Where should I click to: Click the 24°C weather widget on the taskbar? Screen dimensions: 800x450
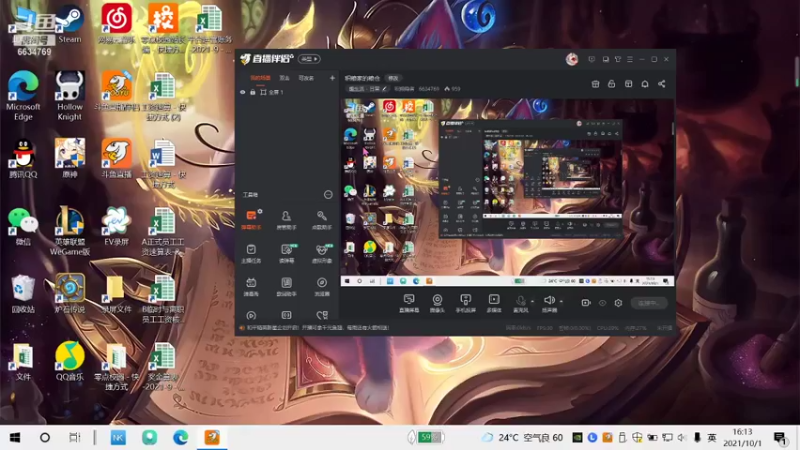(522, 438)
